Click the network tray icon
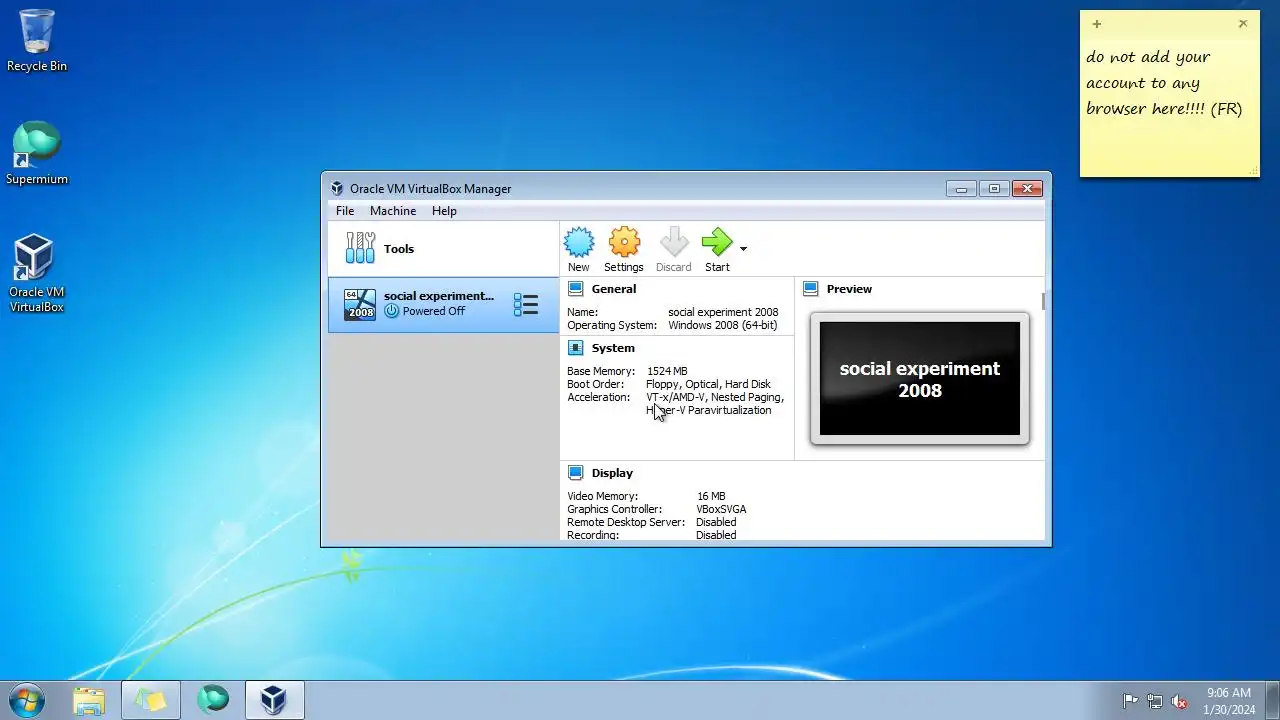This screenshot has height=720, width=1280. click(x=1155, y=701)
